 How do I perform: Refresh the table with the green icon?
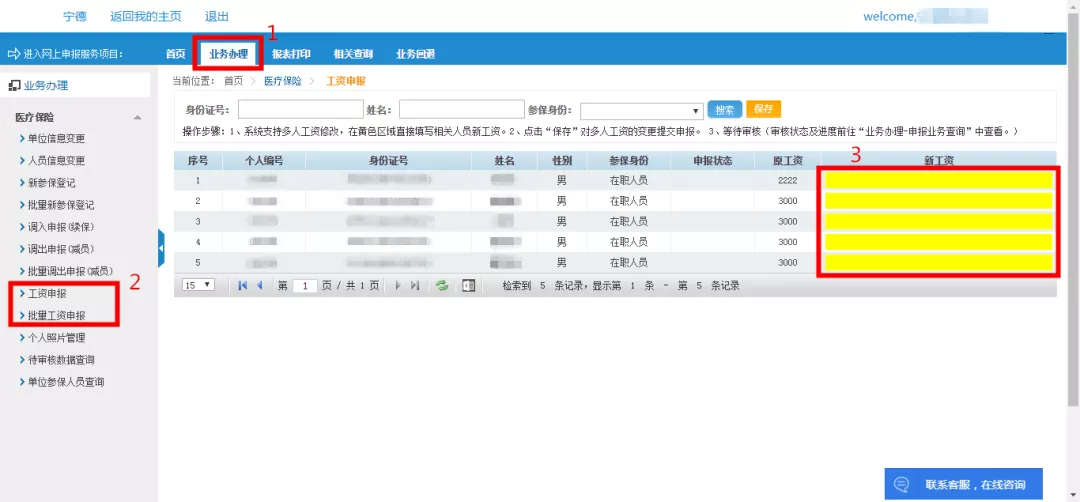coord(442,285)
